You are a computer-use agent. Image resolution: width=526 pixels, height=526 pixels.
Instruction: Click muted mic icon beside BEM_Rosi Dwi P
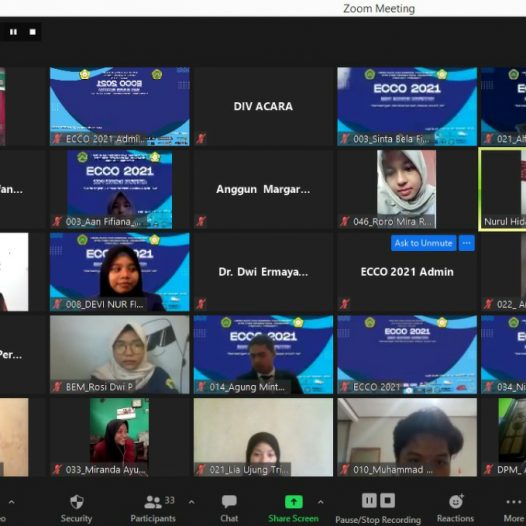click(57, 387)
